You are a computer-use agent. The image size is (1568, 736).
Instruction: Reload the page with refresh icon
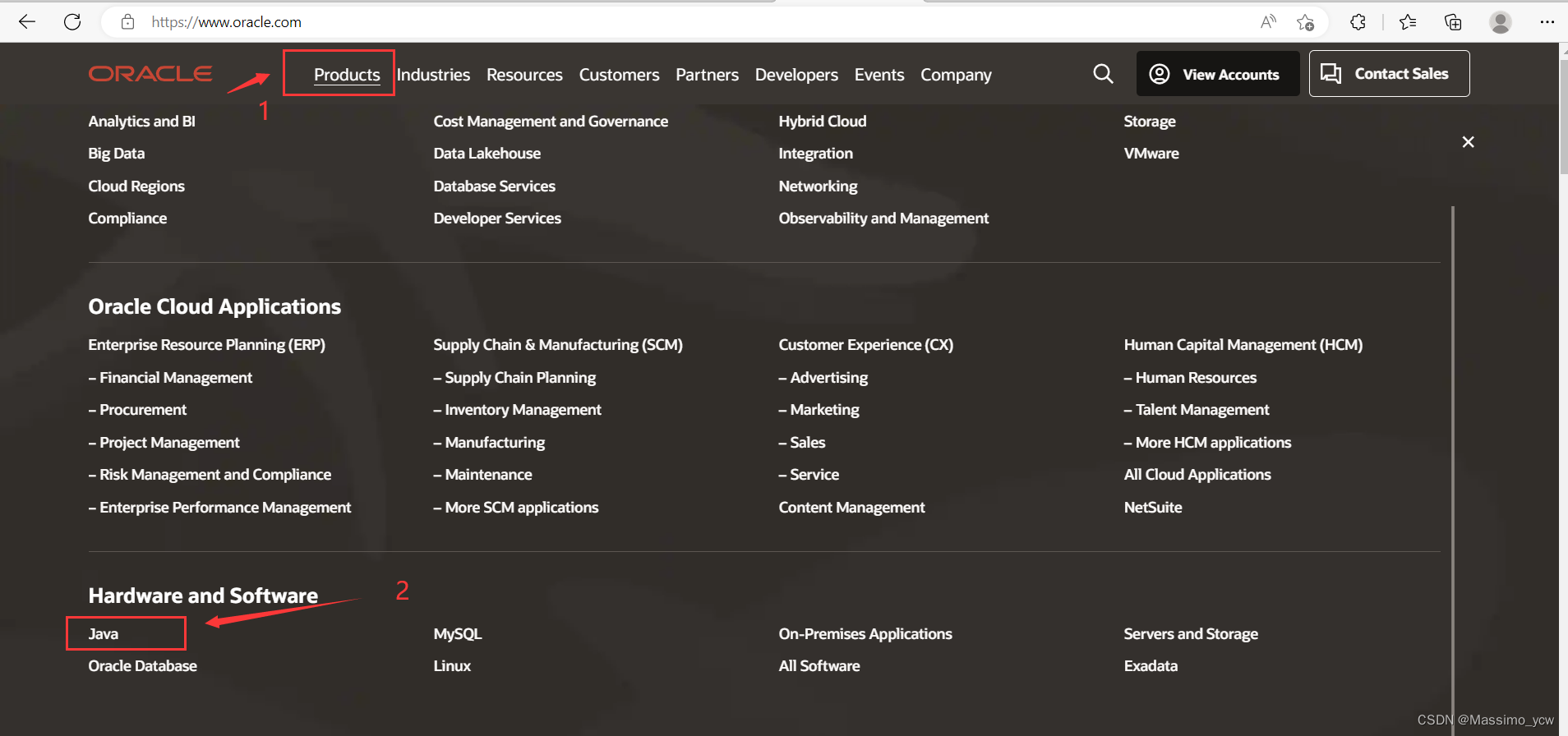72,22
